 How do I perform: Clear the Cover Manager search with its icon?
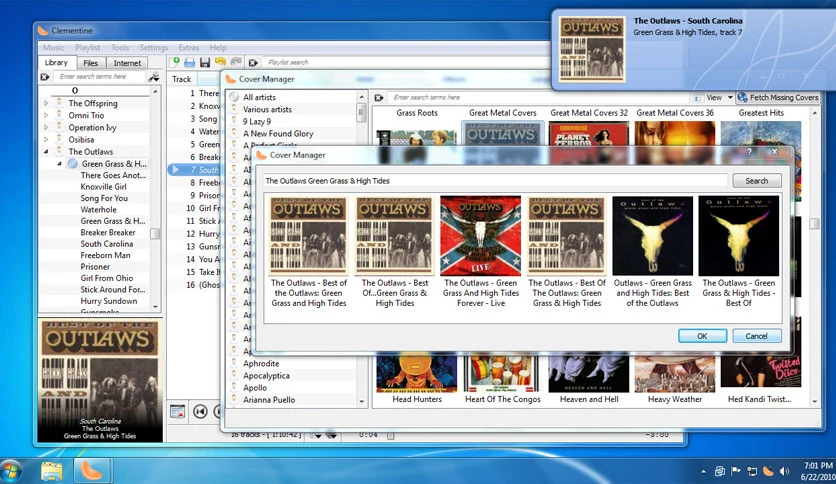(379, 98)
